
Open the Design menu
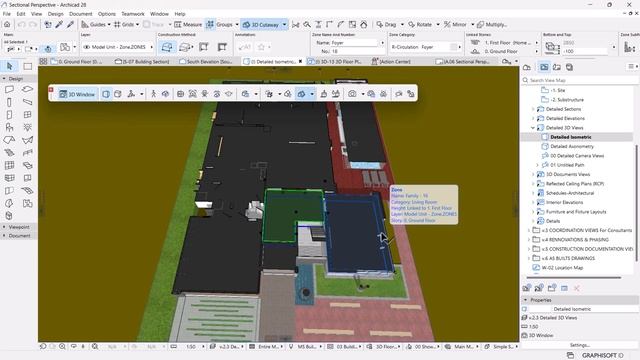56,14
